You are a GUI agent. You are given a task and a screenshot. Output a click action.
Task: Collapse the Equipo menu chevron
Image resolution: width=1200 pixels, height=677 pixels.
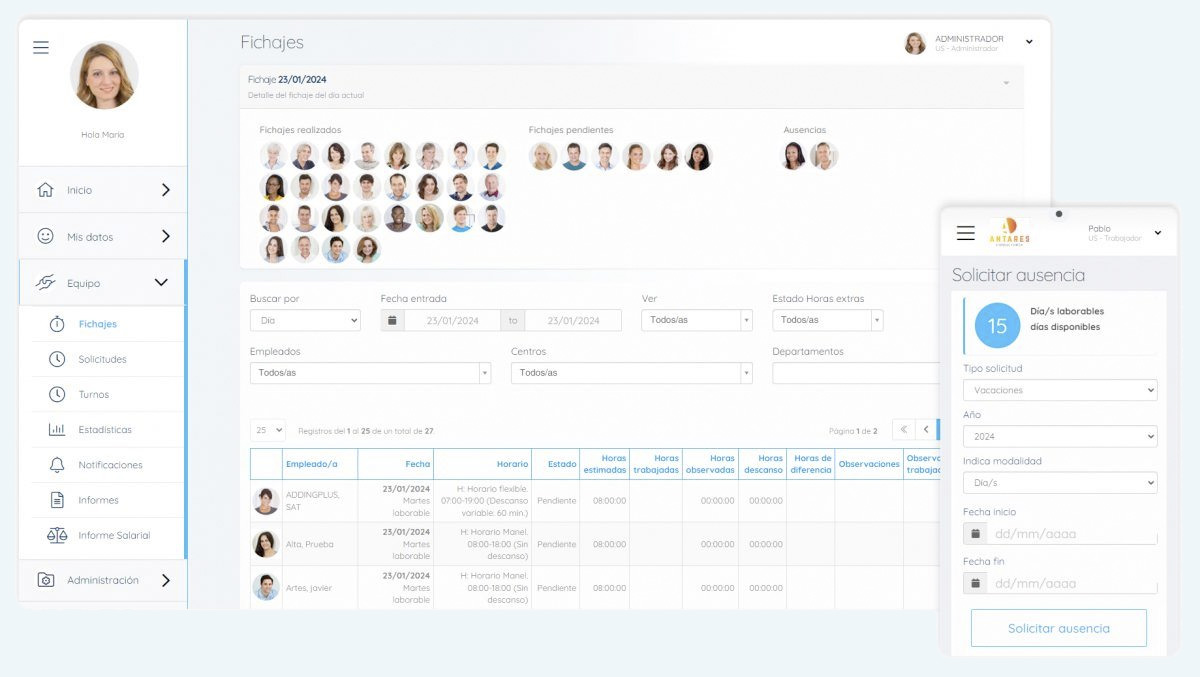click(x=161, y=283)
